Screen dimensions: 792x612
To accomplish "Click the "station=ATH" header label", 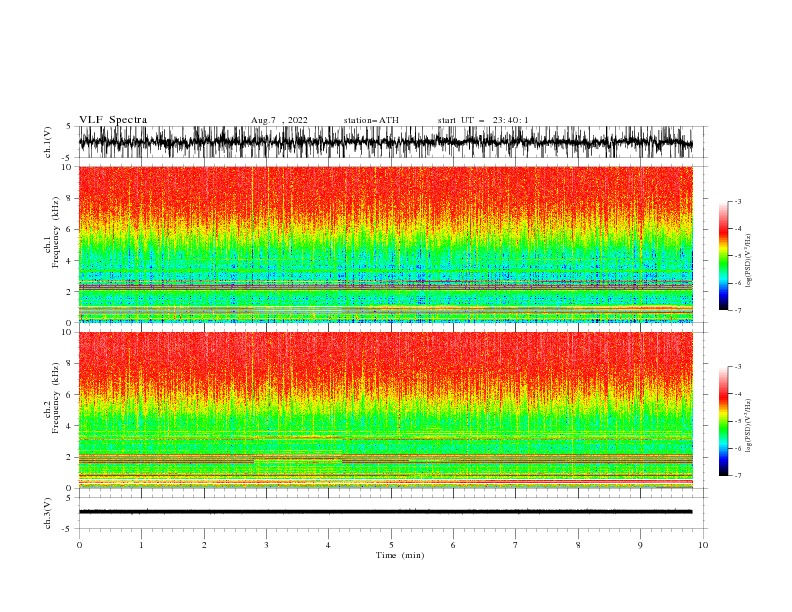I will click(371, 120).
